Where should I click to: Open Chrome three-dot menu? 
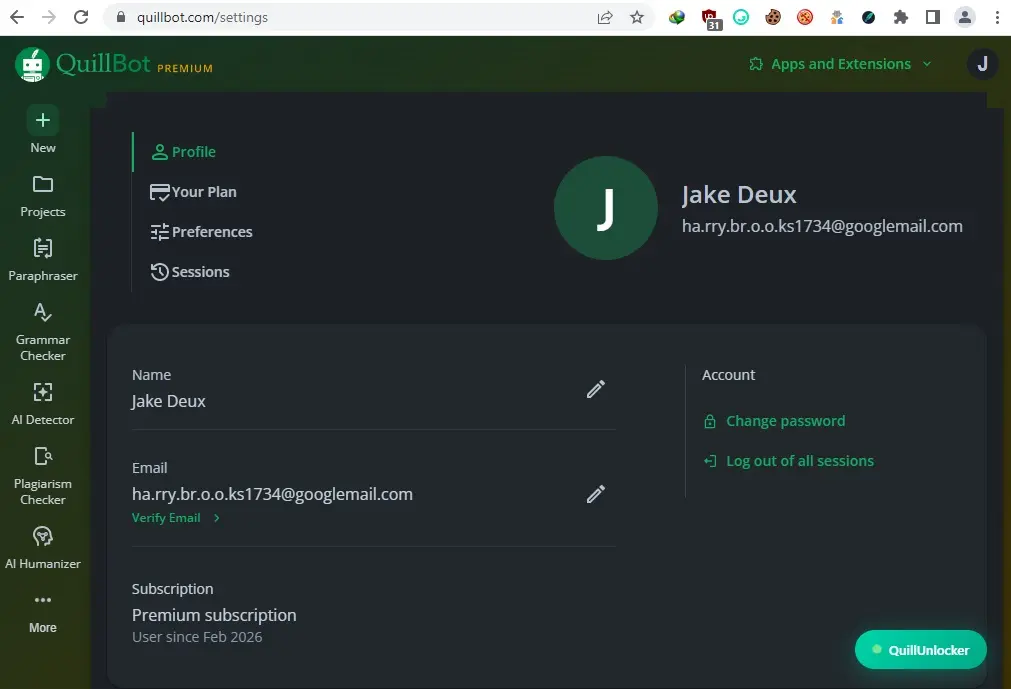997,17
